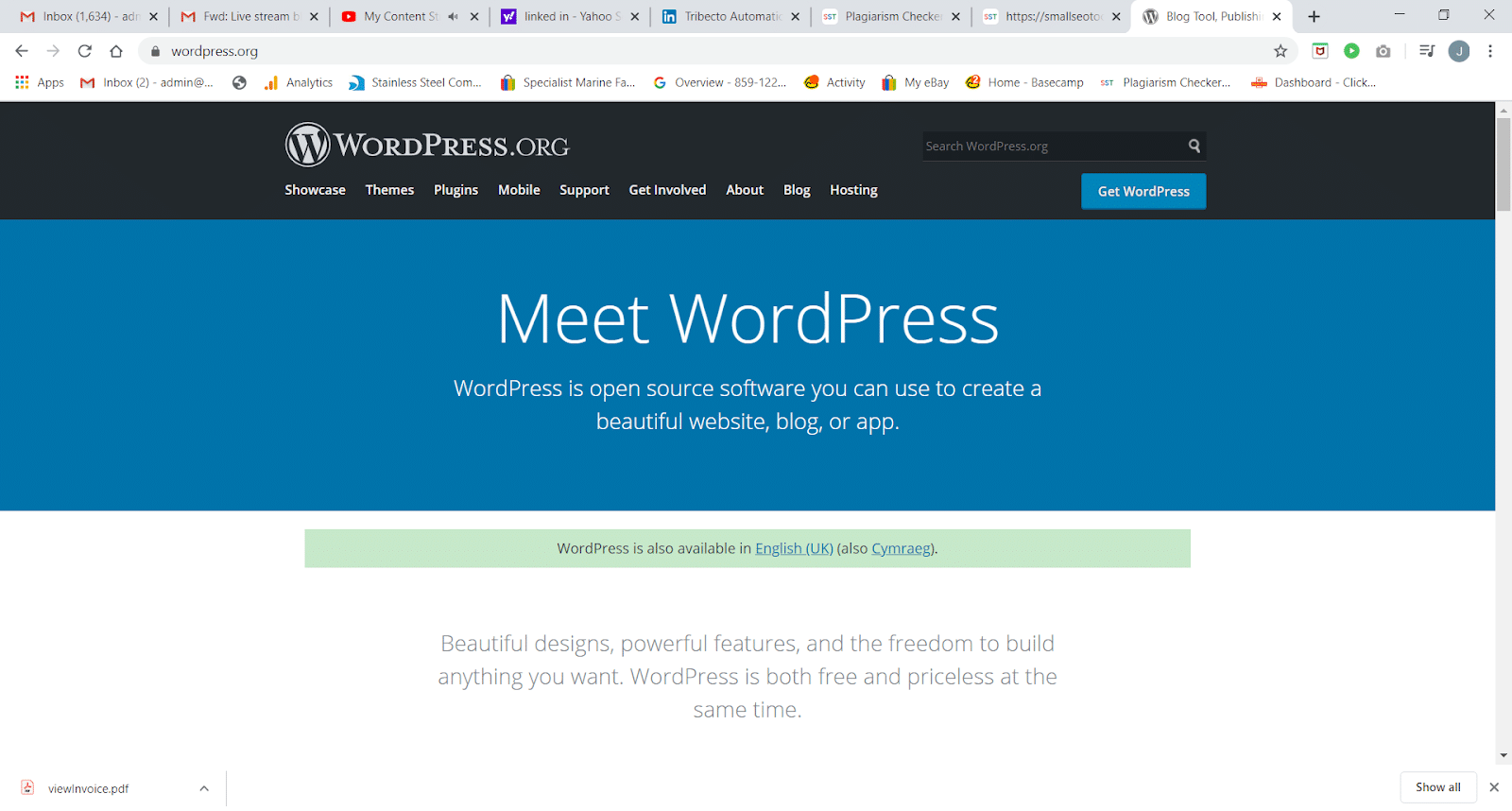The height and width of the screenshot is (811, 1512).
Task: Close the Plagiarism Checker tab
Action: [955, 16]
